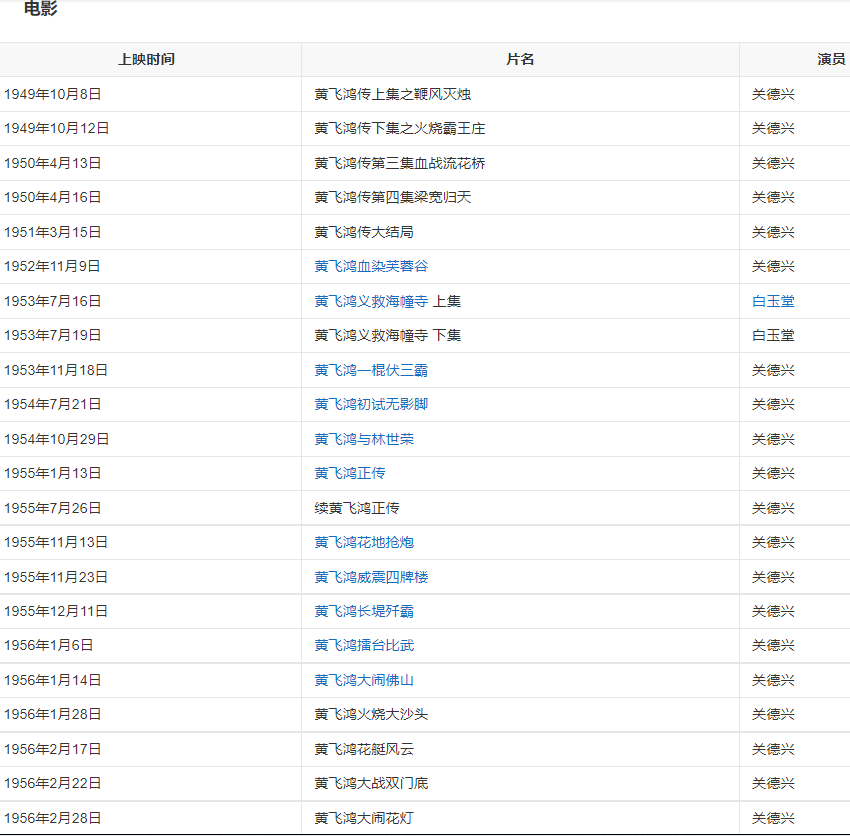Click 关德兴 in the 1955年1月13日 row
This screenshot has height=836, width=850.
point(773,473)
